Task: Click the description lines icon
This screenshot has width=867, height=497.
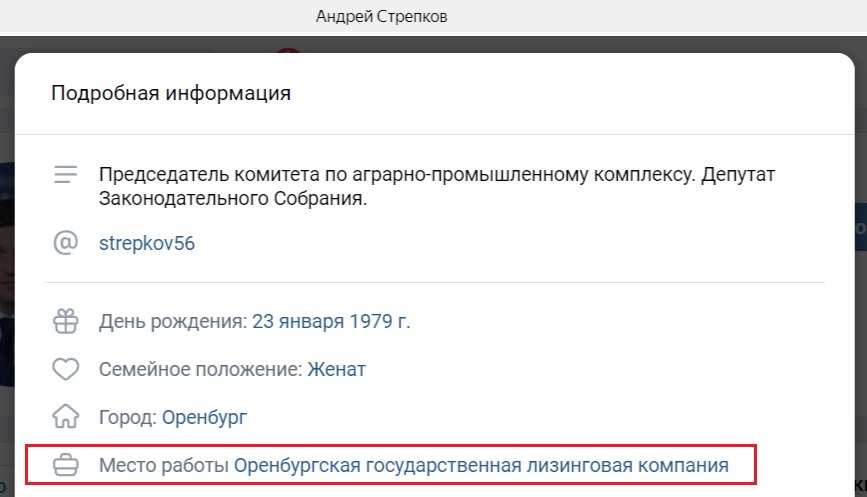Action: pos(66,175)
